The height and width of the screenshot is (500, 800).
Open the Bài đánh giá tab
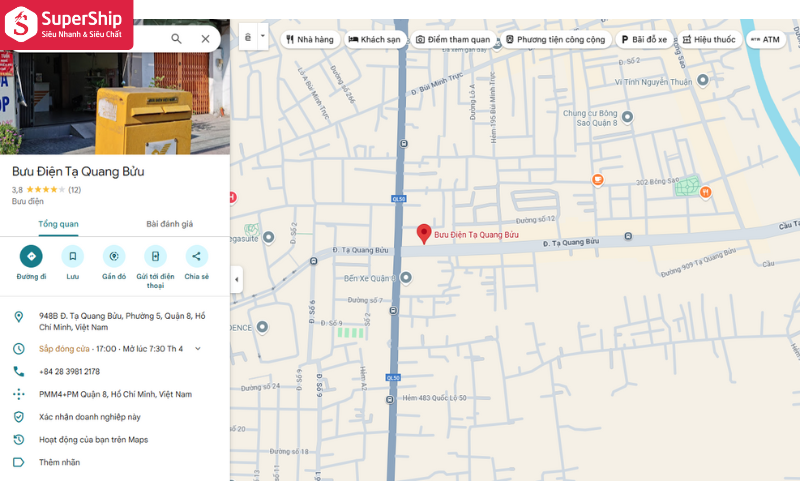169,224
